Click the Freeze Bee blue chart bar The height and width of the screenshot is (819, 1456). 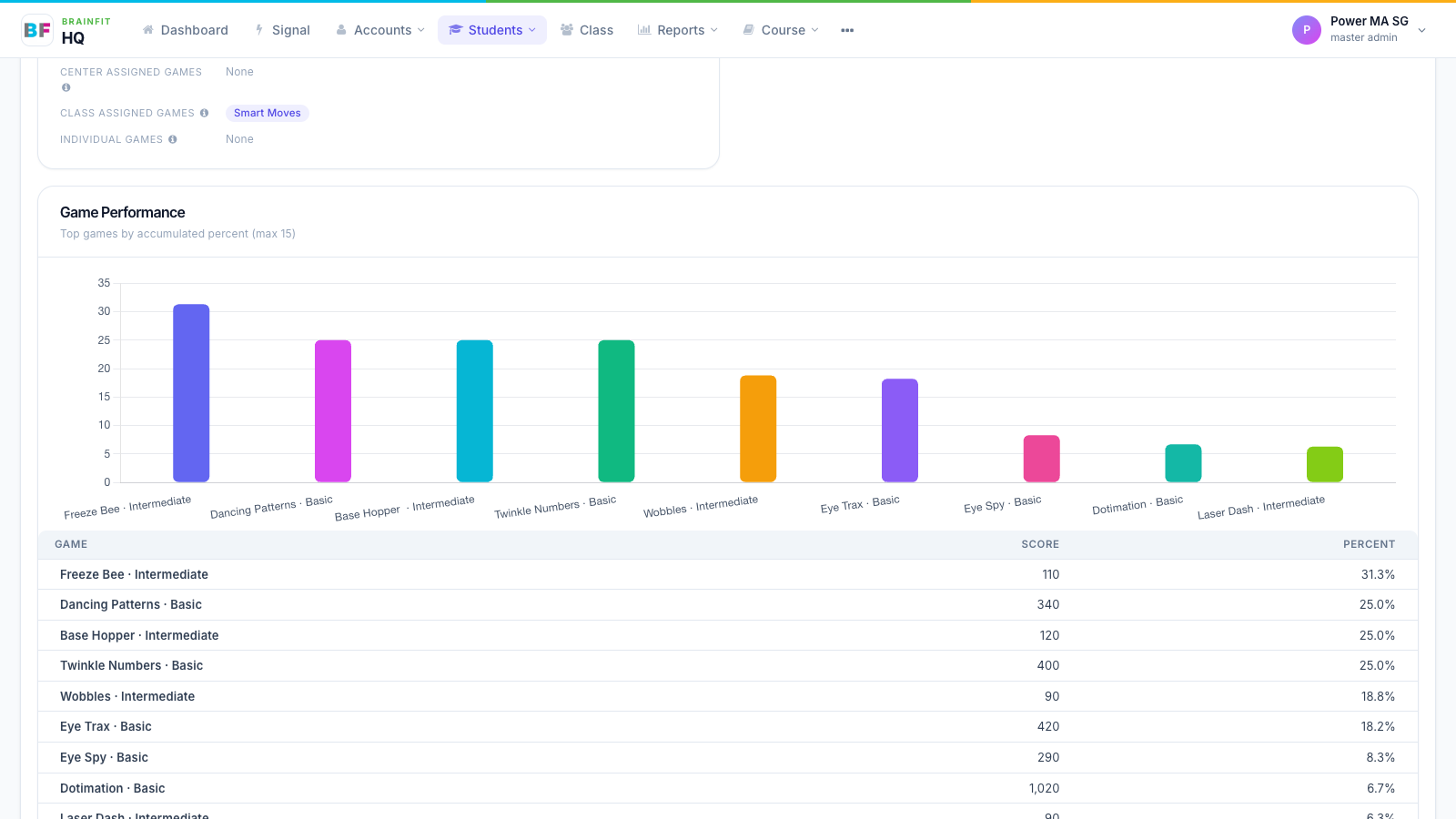tap(191, 393)
